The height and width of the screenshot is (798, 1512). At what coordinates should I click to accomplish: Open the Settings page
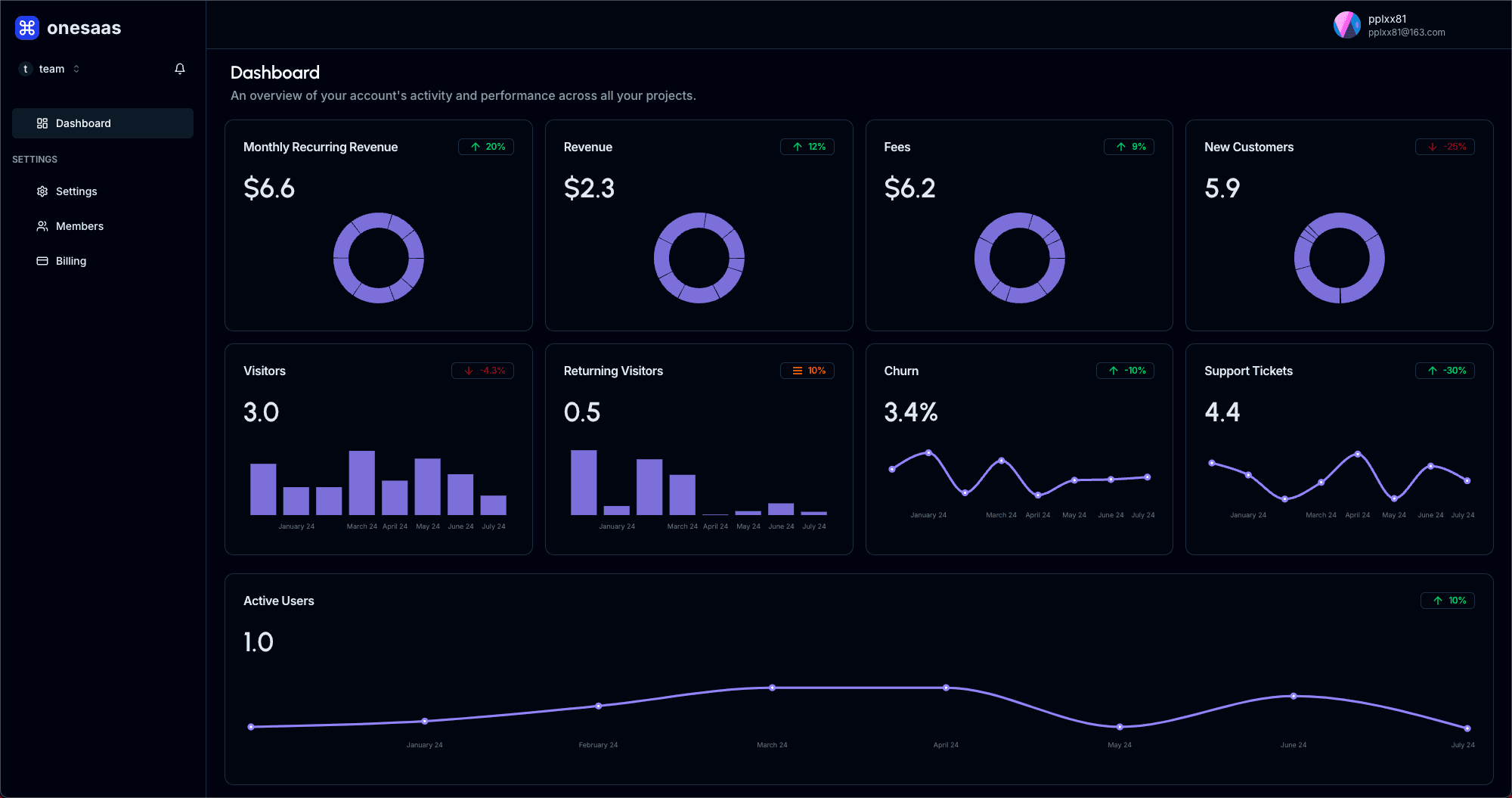coord(103,191)
